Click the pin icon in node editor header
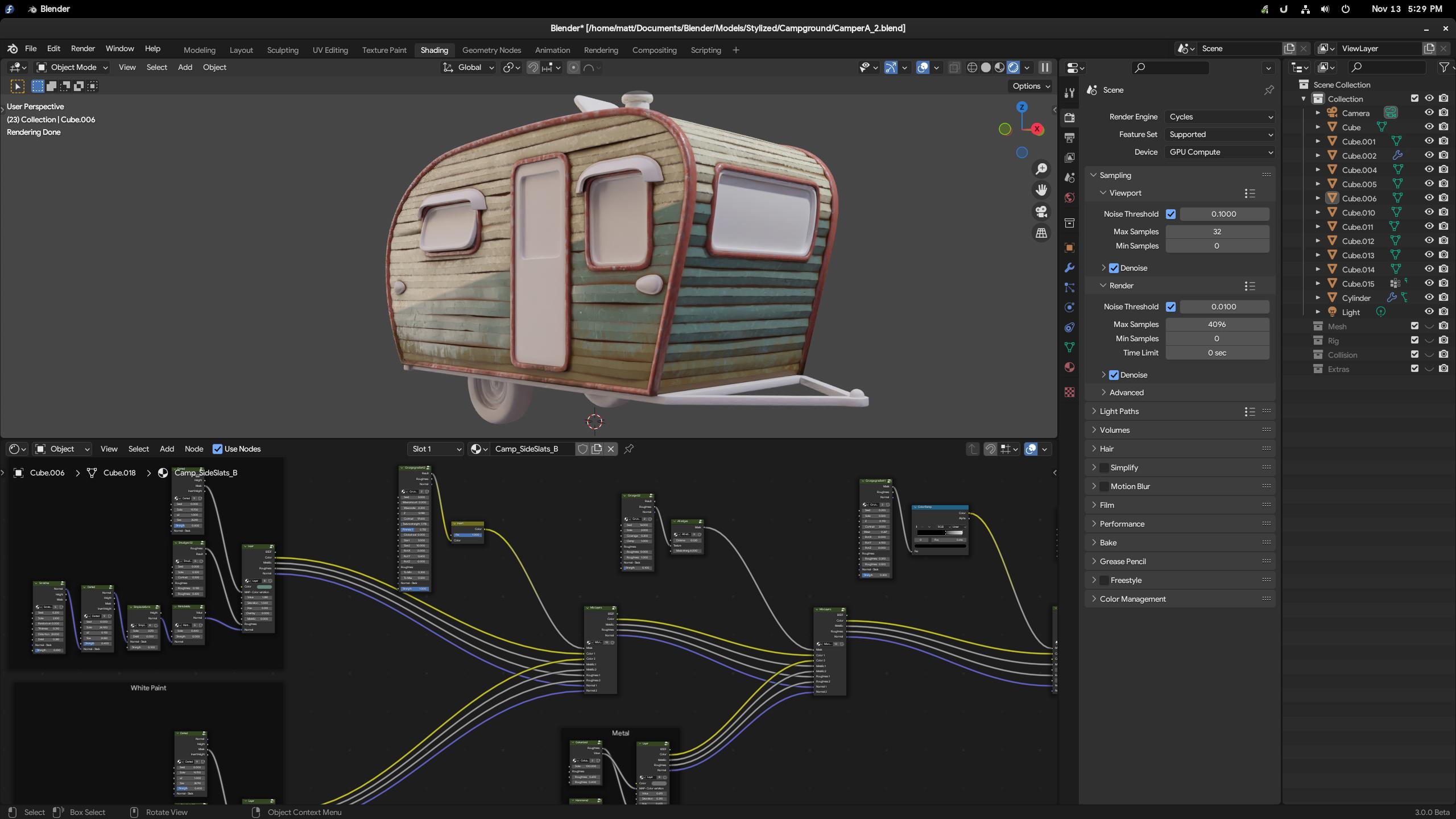 (x=629, y=449)
